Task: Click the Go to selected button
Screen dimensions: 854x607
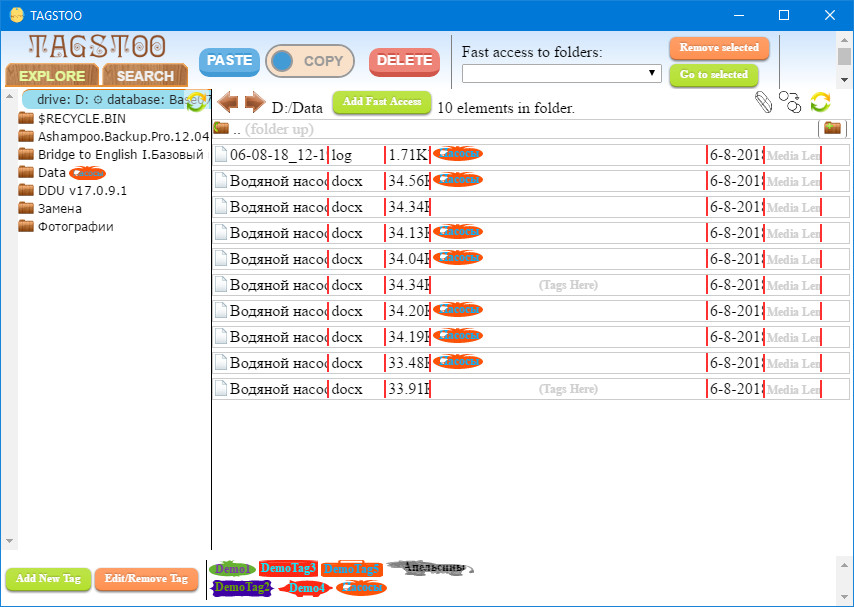Action: [713, 75]
